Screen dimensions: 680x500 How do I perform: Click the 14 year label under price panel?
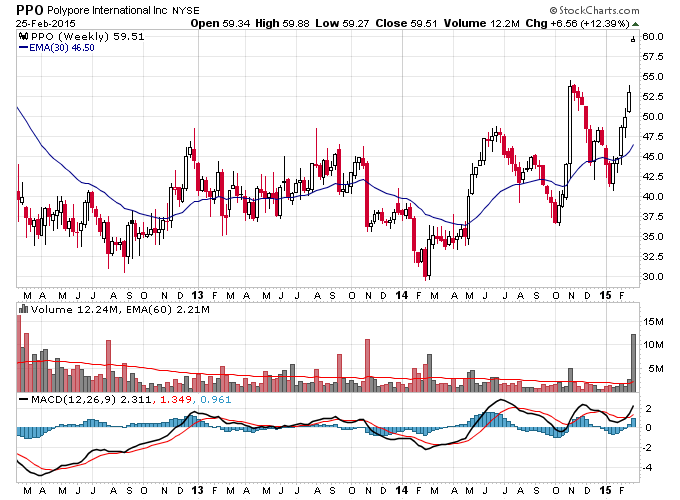point(402,295)
